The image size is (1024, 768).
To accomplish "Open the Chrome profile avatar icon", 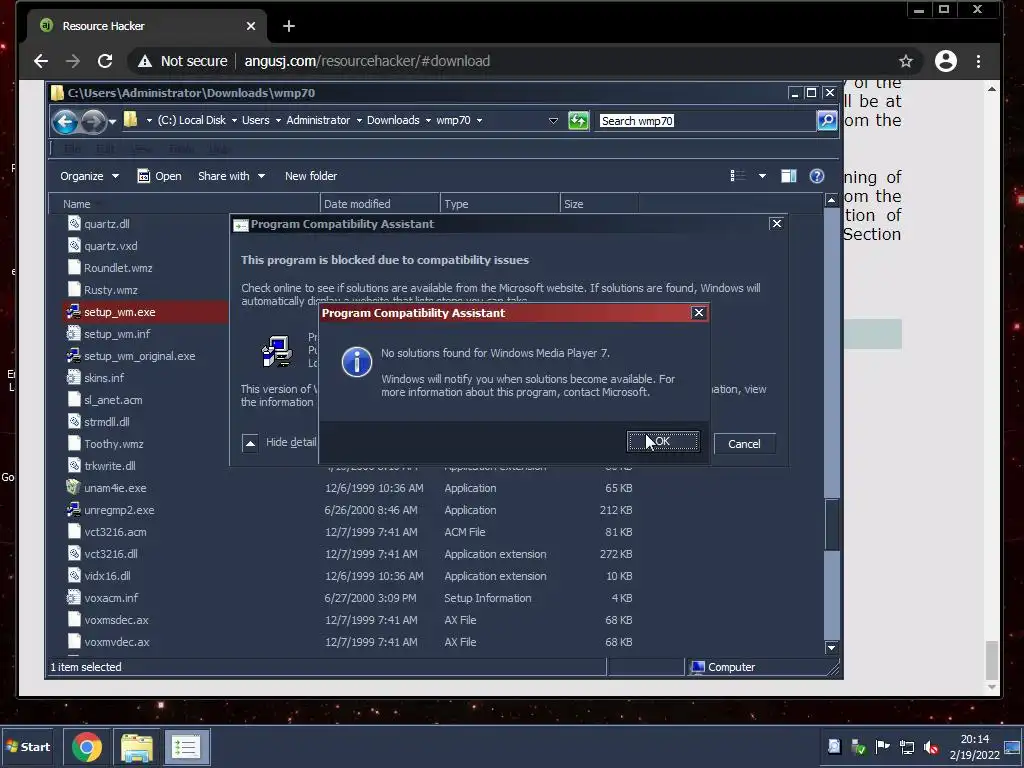I will [x=946, y=61].
